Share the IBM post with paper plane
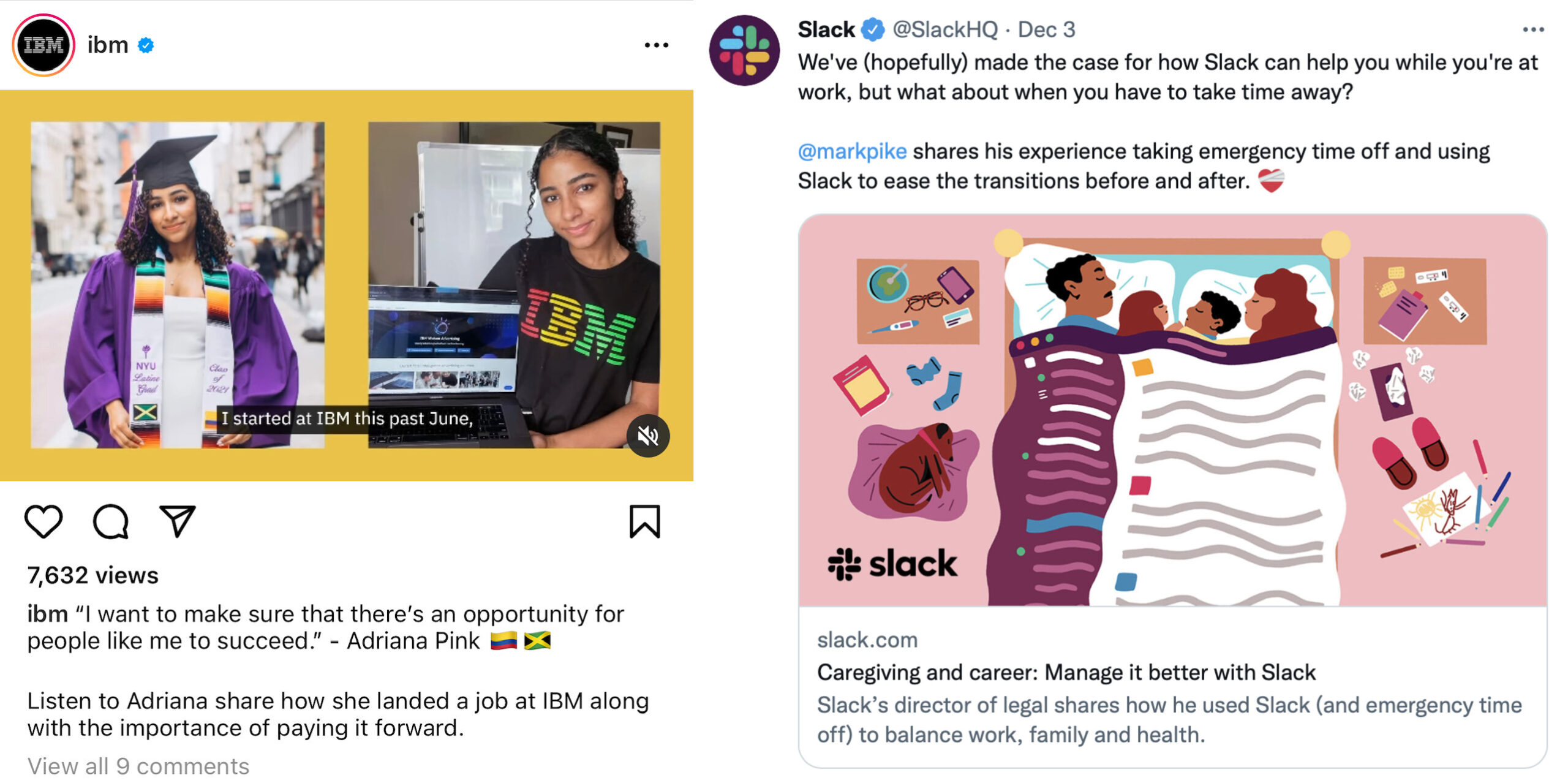1568x783 pixels. [177, 521]
